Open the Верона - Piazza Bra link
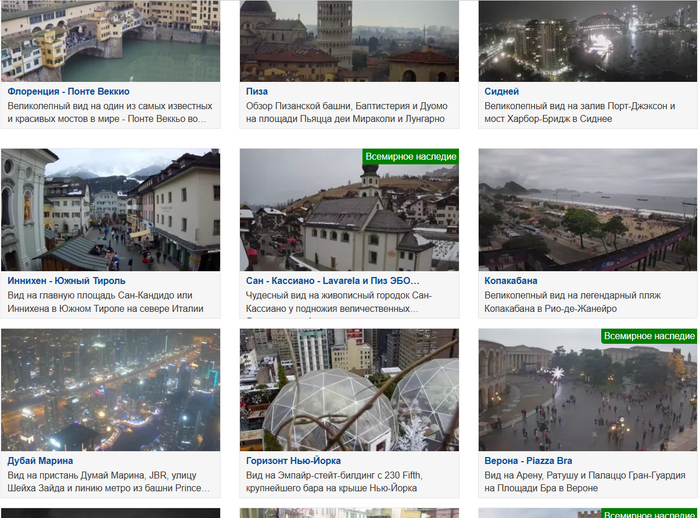 528,461
